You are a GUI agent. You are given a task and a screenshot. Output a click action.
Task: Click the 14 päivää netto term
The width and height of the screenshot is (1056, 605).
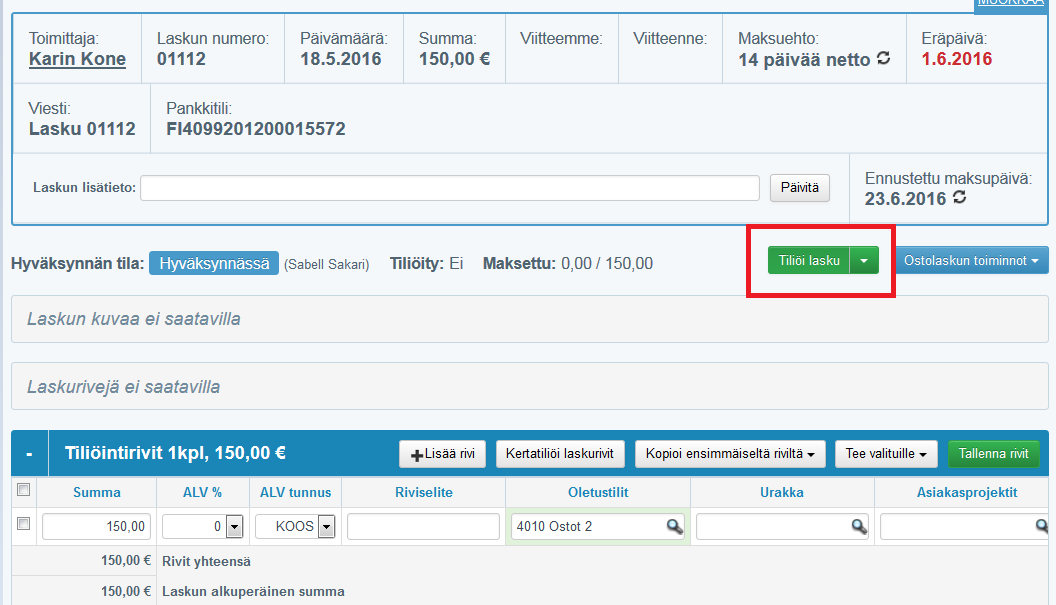(x=804, y=60)
